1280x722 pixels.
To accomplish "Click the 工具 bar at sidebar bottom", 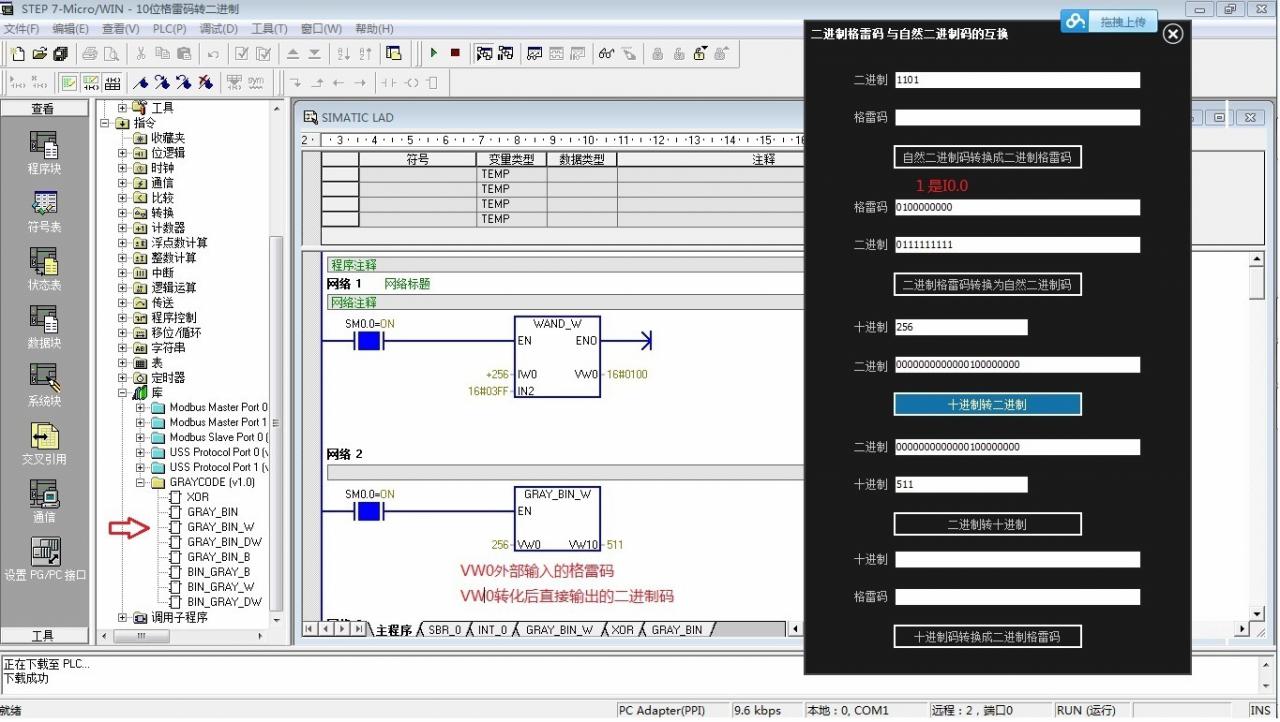I will point(43,636).
